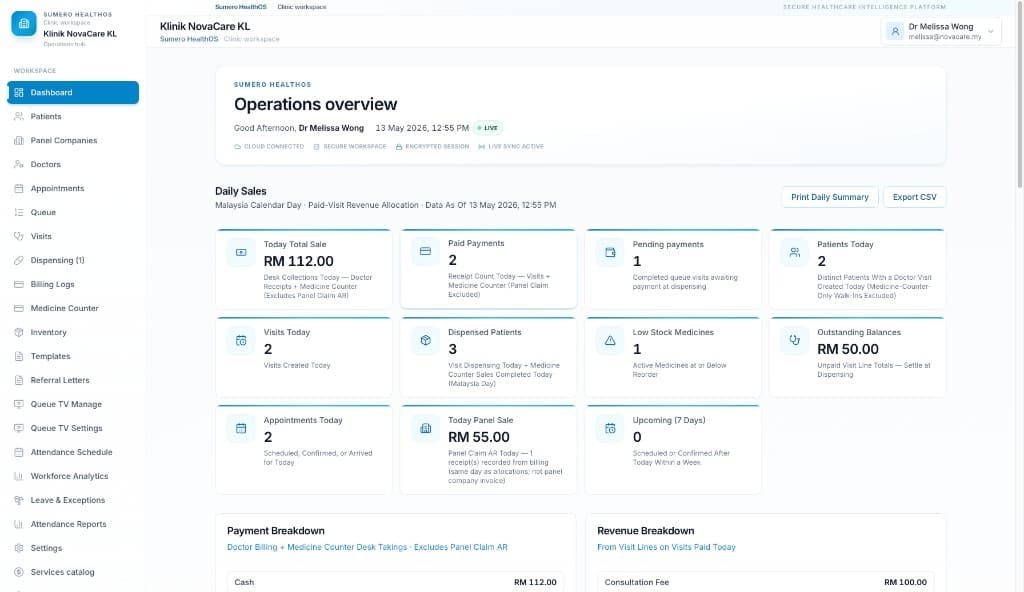The image size is (1024, 592).
Task: Click the Pending payments wallet icon
Action: (x=610, y=252)
